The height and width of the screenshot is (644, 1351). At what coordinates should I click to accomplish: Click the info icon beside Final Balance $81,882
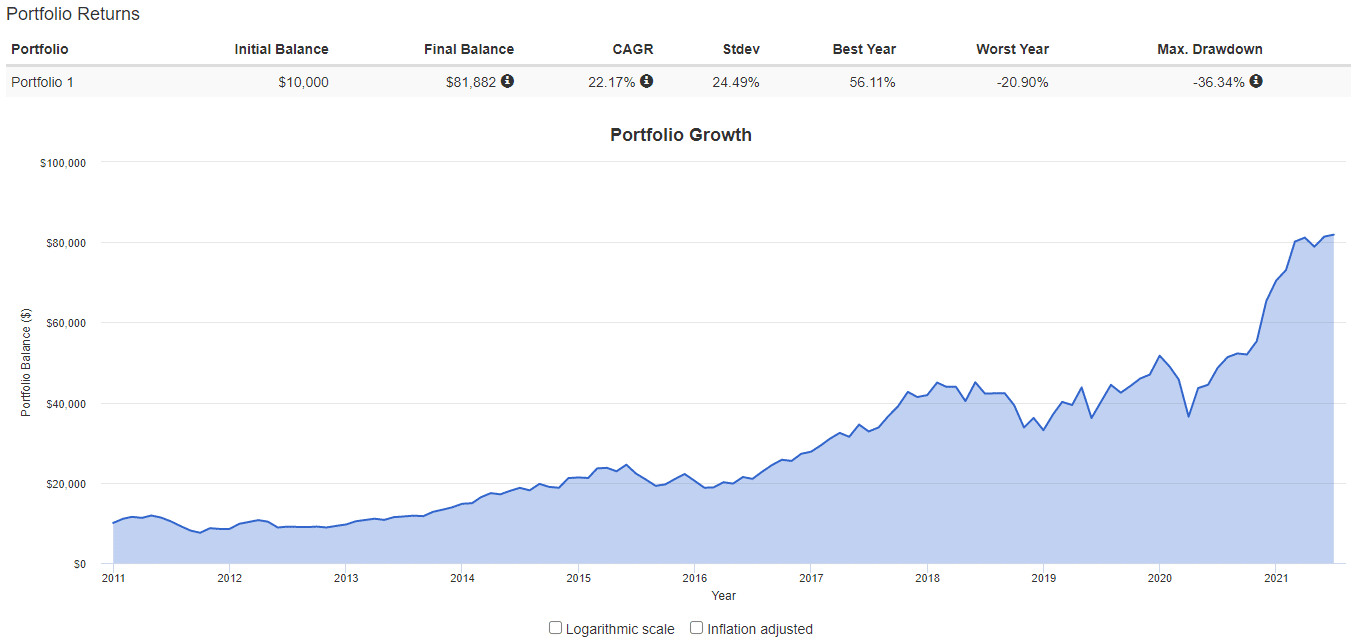tap(507, 81)
